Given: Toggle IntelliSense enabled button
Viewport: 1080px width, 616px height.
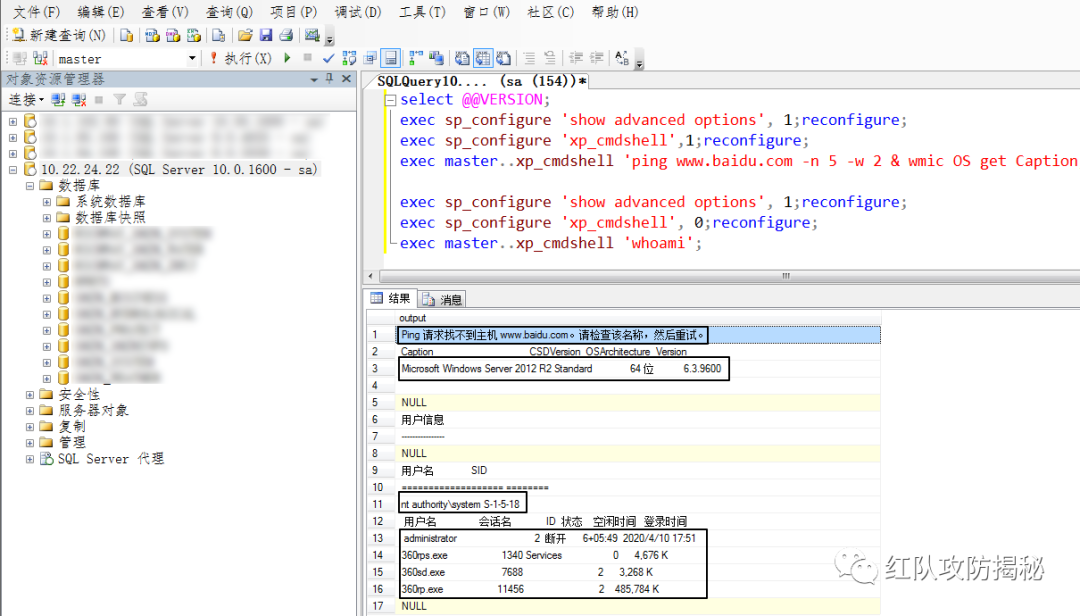Looking at the screenshot, I should (391, 59).
